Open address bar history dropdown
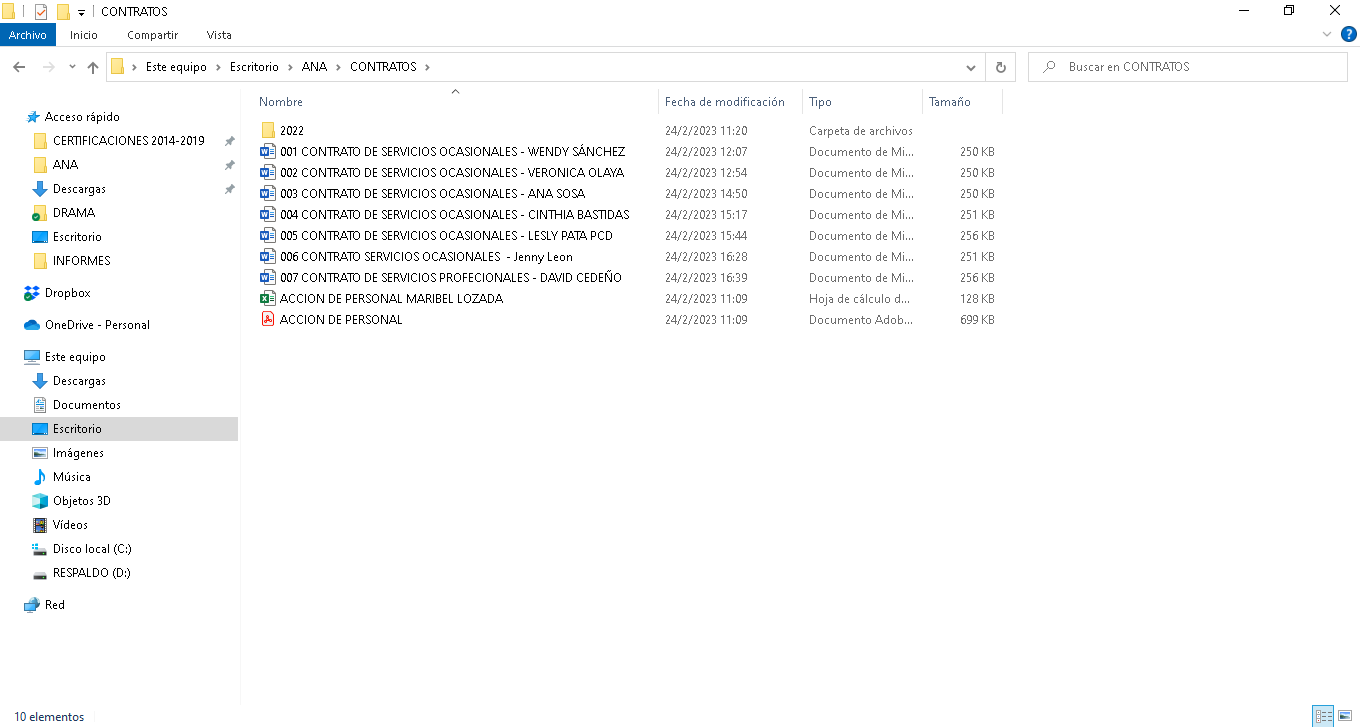1360x727 pixels. (971, 67)
